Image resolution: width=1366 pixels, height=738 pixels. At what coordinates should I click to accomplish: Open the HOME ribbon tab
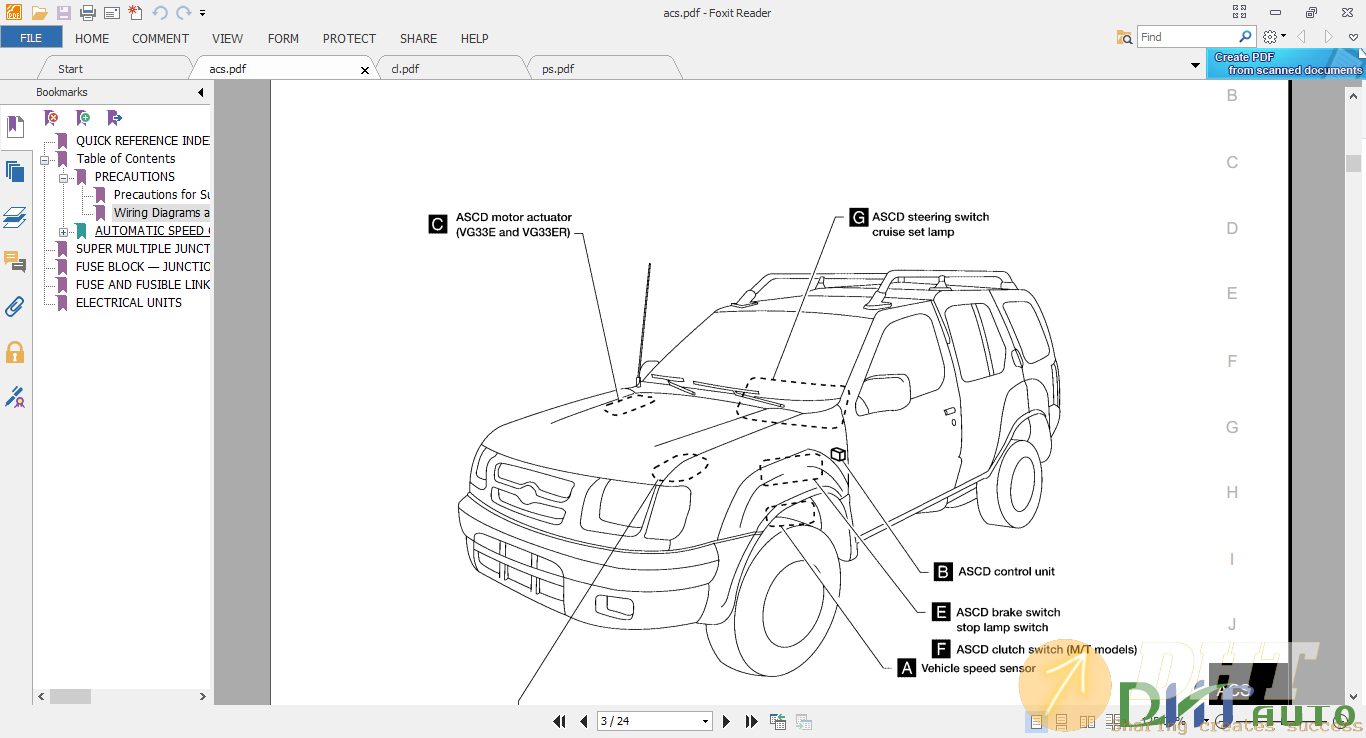92,38
